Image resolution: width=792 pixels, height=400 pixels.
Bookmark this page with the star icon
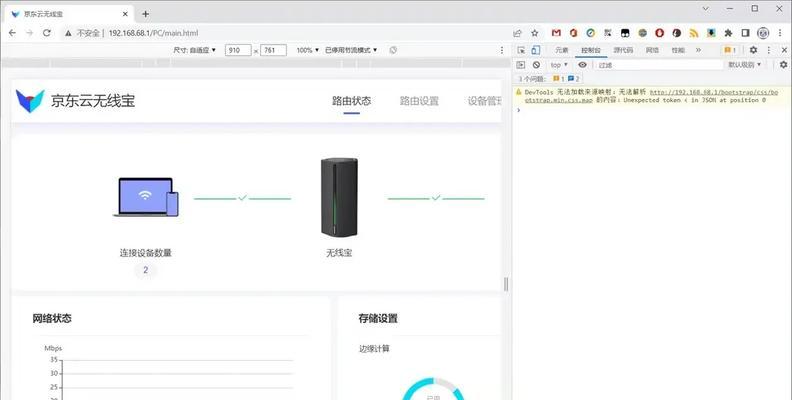[534, 33]
